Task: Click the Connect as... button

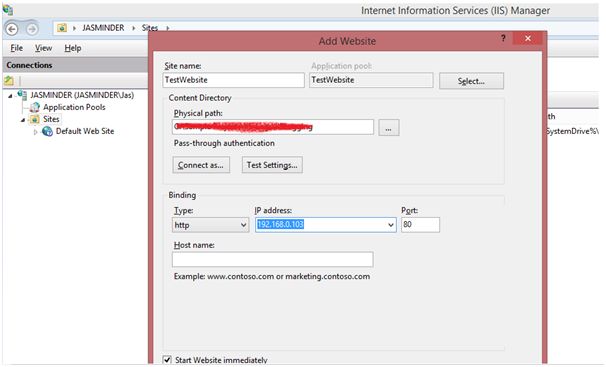Action: 201,165
